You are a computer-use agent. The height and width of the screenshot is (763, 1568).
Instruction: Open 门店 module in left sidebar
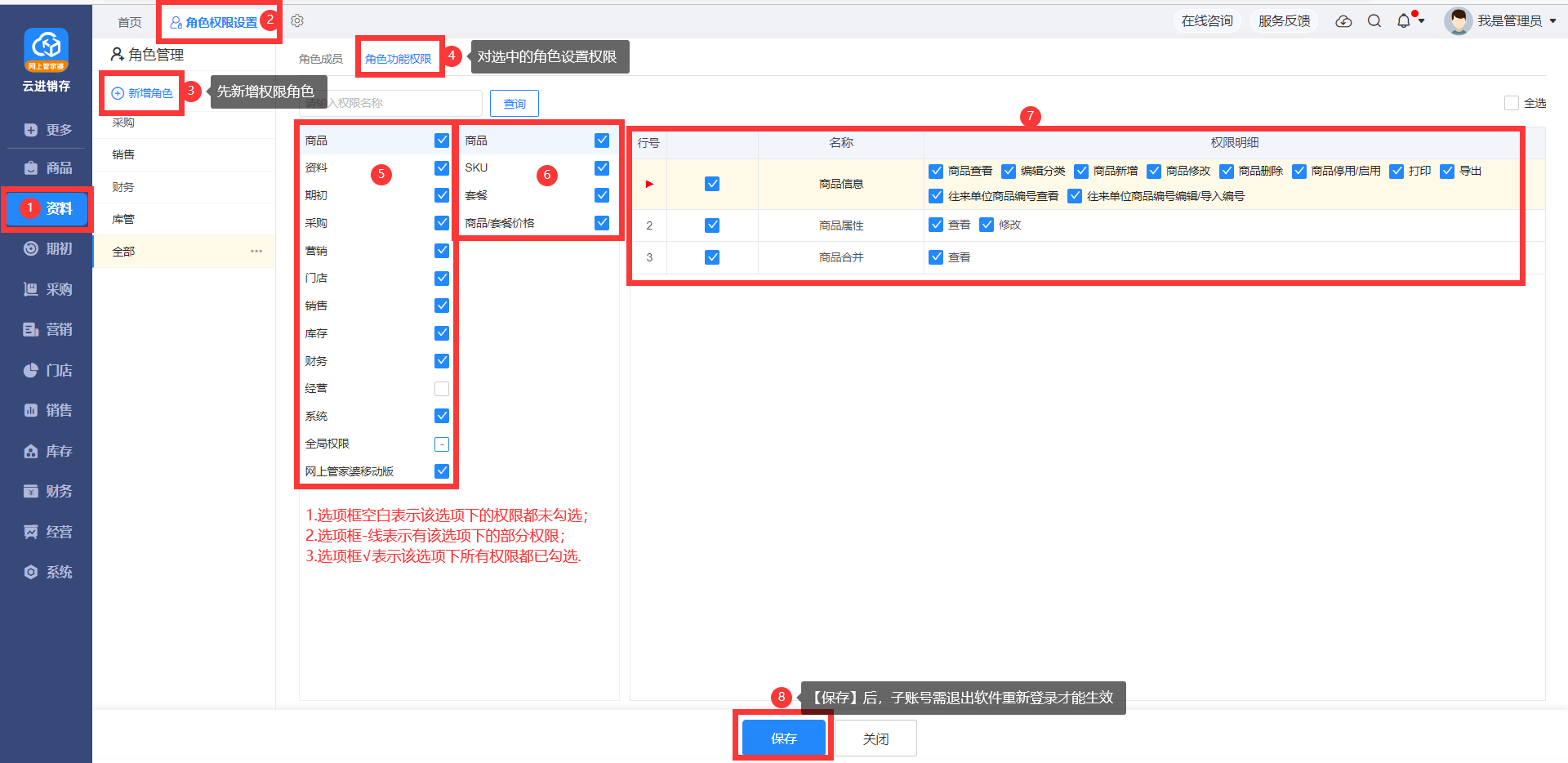[47, 370]
